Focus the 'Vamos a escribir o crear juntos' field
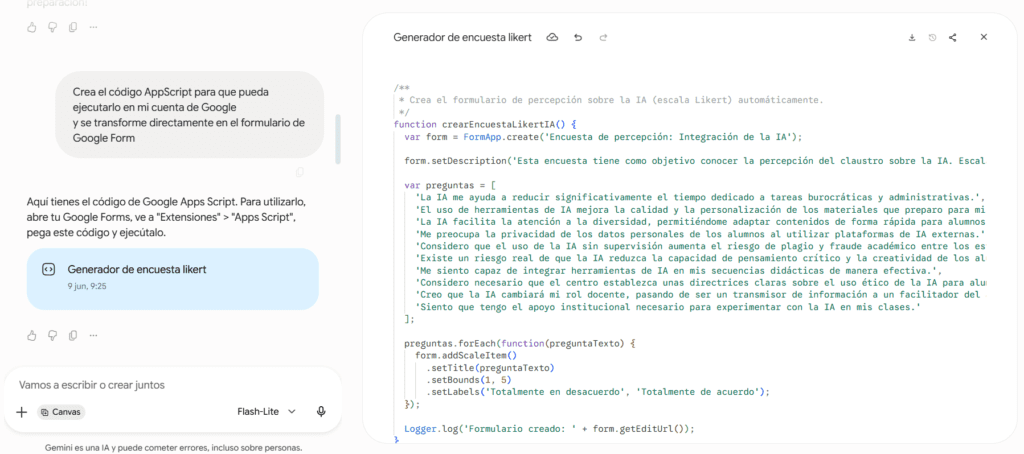This screenshot has height=454, width=1024. (173, 385)
